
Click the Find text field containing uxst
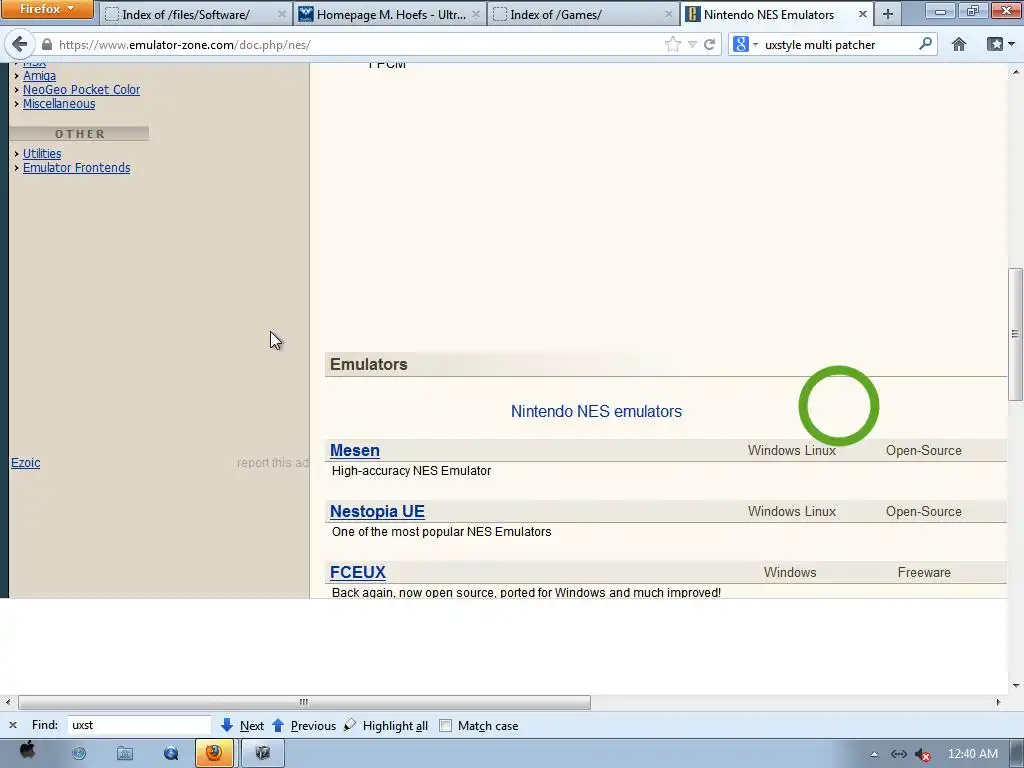click(x=139, y=725)
